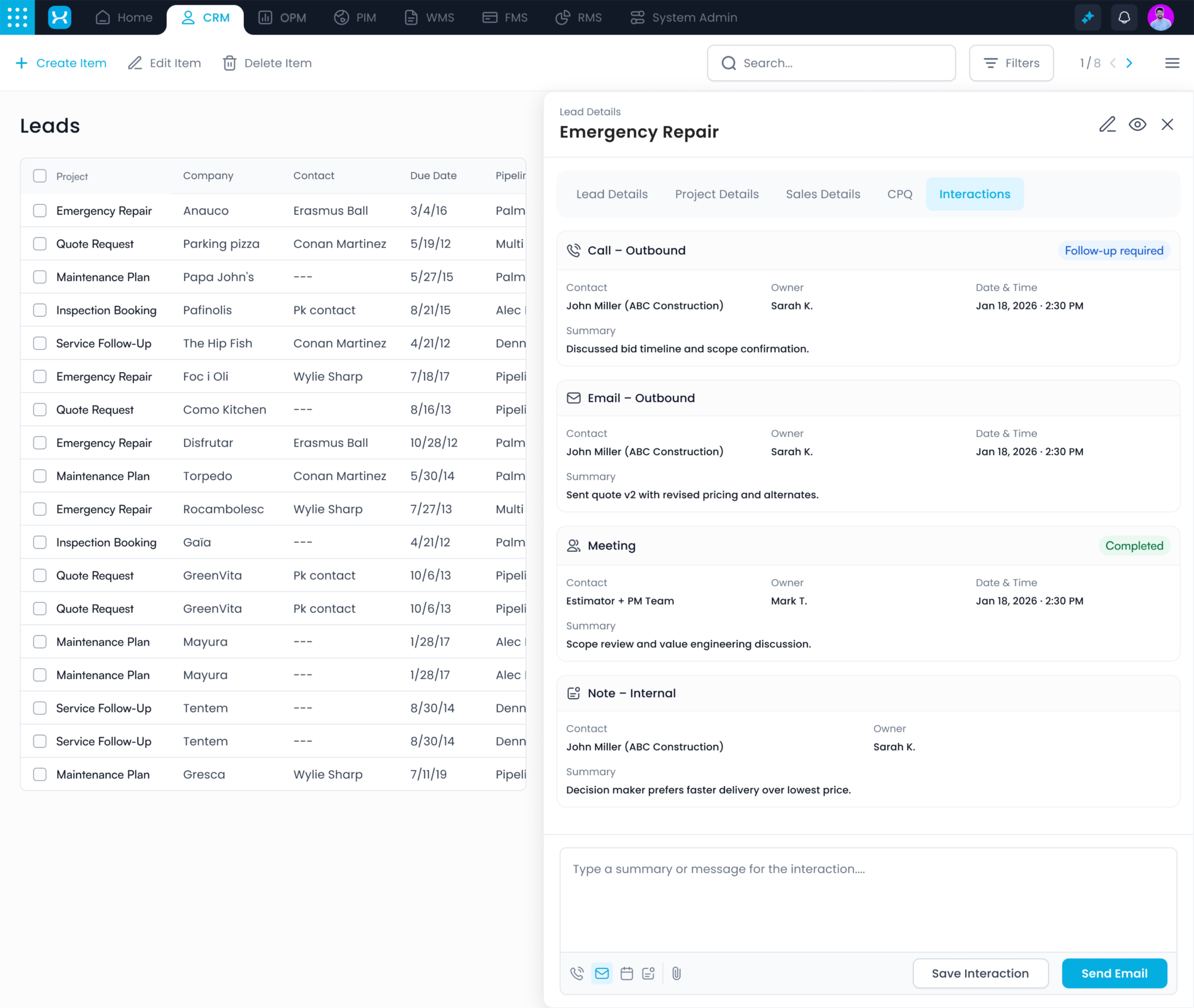The image size is (1194, 1008).
Task: Open the hamburger menu at top right
Action: pos(1172,63)
